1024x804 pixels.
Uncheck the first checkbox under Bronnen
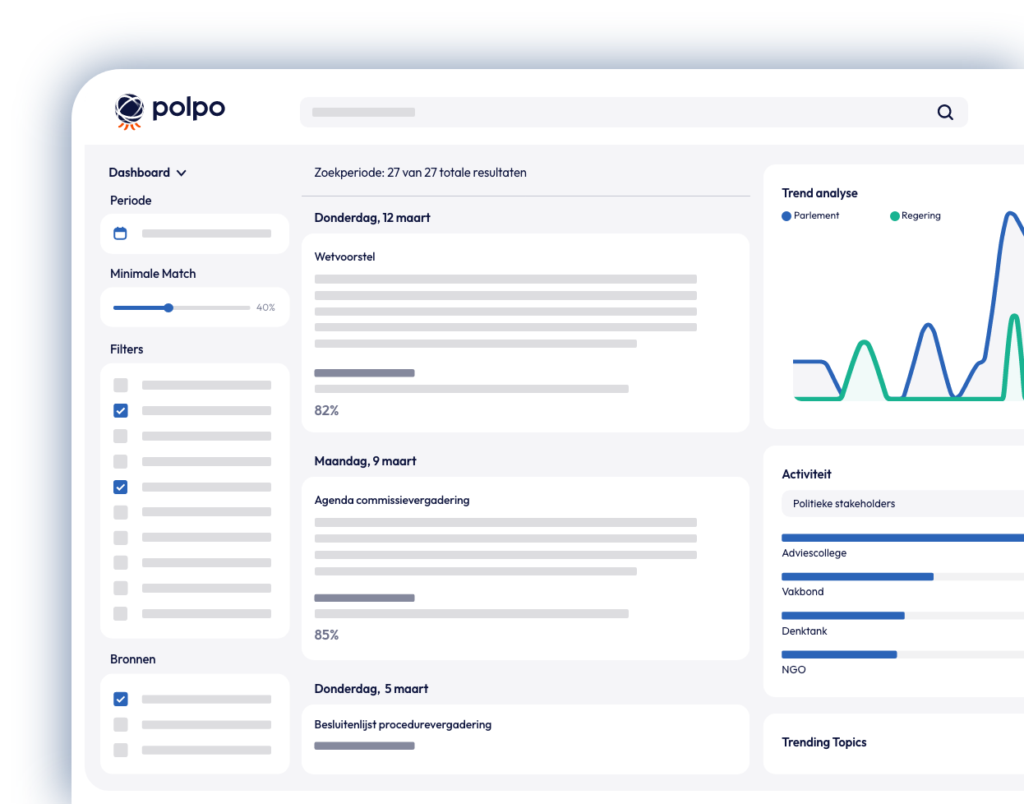[120, 699]
